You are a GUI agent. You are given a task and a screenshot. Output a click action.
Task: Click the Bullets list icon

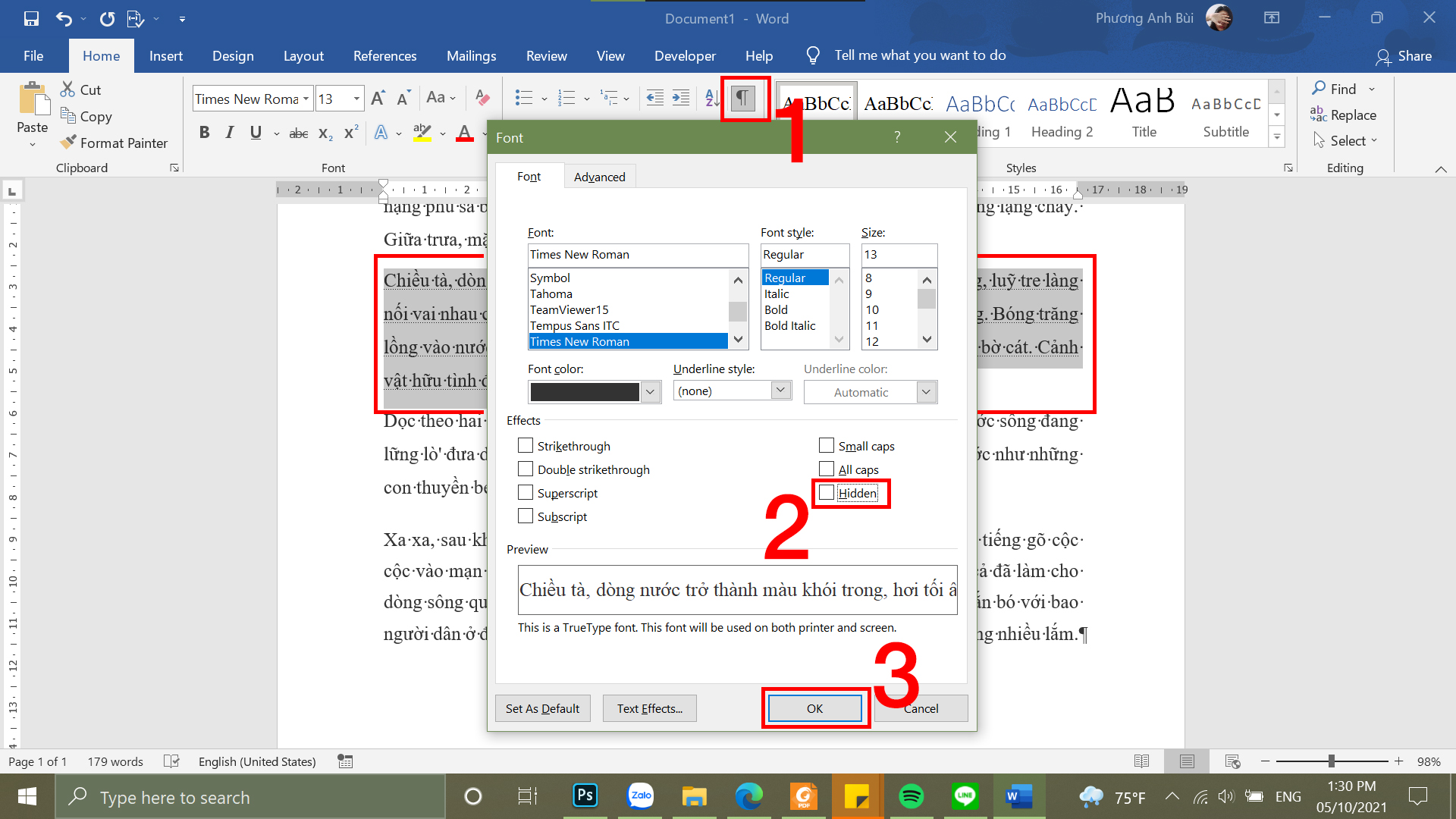(523, 98)
